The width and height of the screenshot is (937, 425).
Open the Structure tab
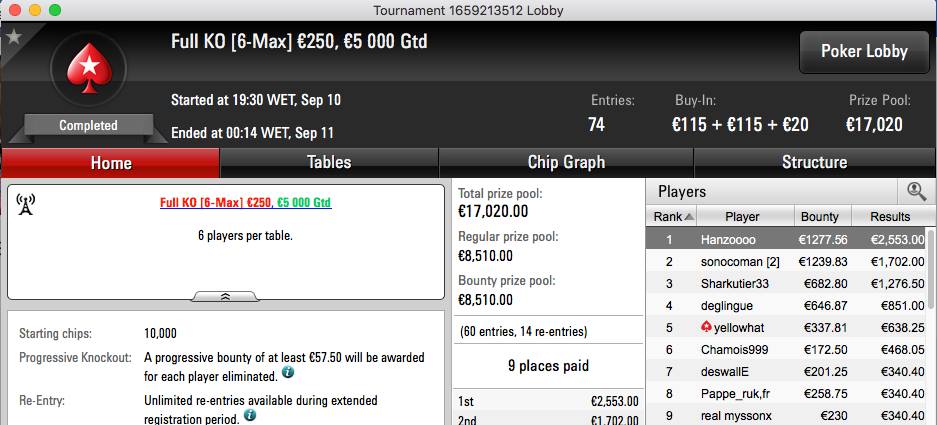click(x=814, y=163)
